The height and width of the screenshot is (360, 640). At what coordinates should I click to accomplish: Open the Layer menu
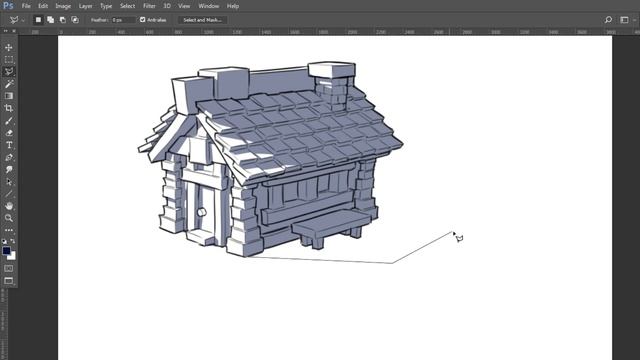[x=85, y=6]
